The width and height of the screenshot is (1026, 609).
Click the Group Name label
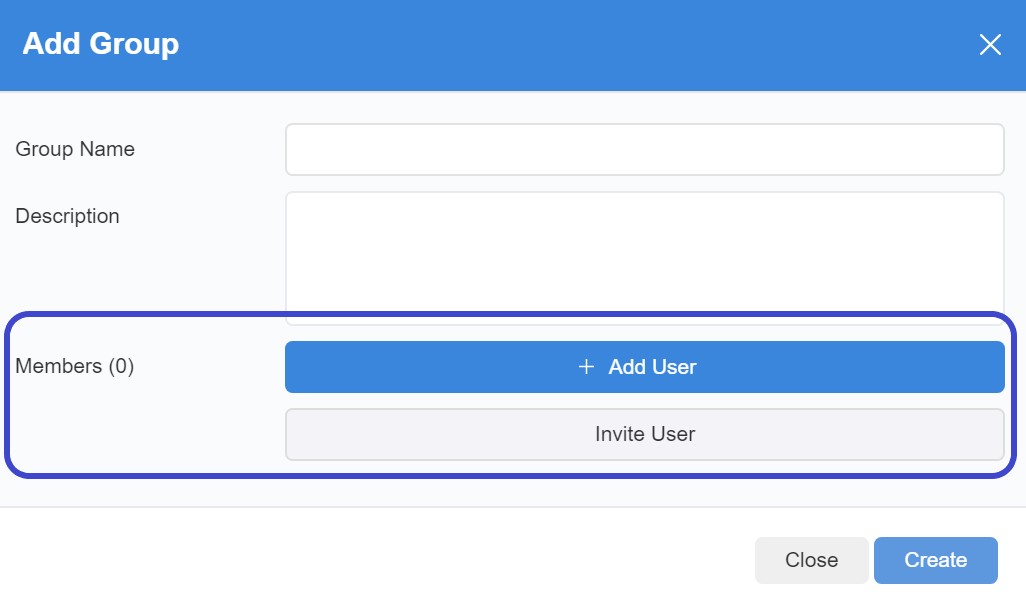[x=75, y=149]
